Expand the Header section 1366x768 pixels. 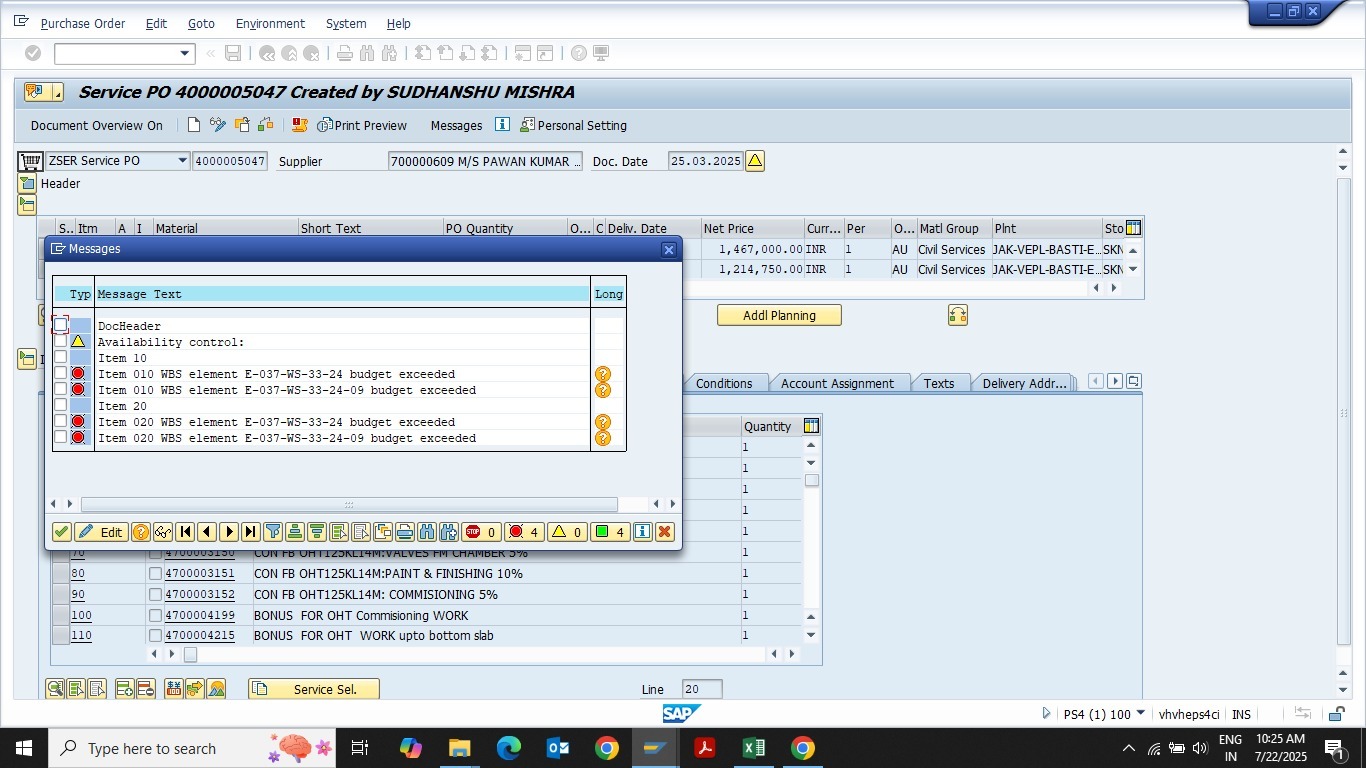click(x=27, y=184)
